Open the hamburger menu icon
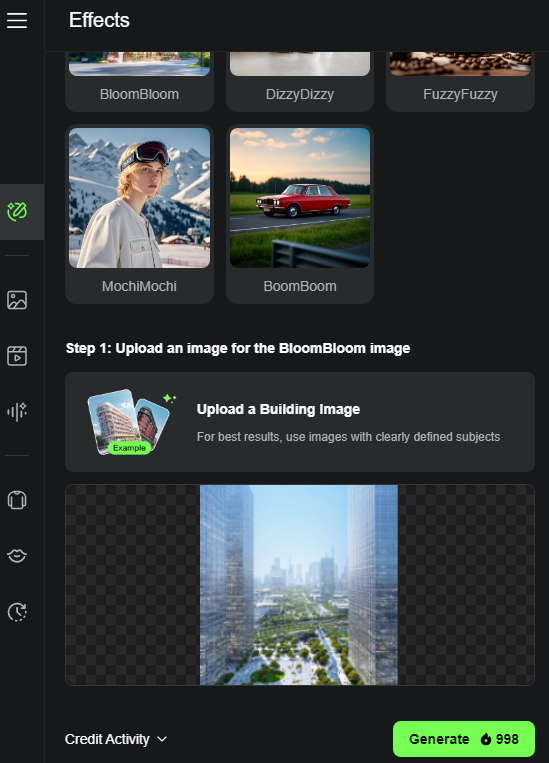Screen dimensions: 549x763 (x=17, y=20)
